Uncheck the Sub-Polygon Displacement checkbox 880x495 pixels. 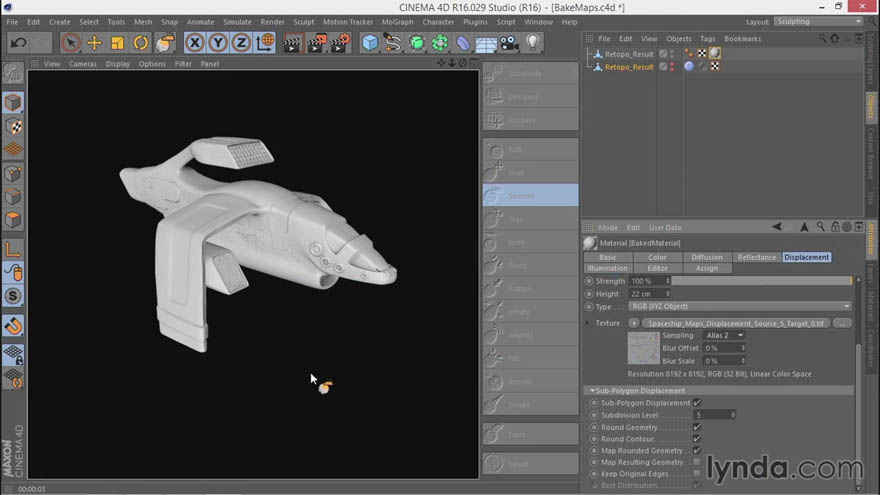pyautogui.click(x=696, y=402)
